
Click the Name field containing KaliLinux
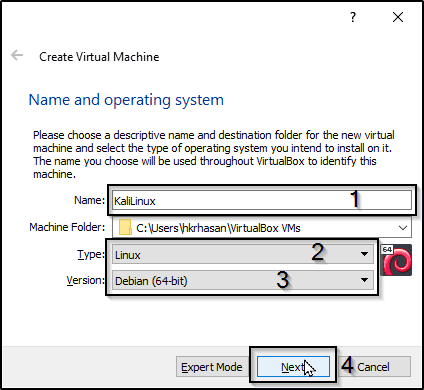pyautogui.click(x=262, y=200)
